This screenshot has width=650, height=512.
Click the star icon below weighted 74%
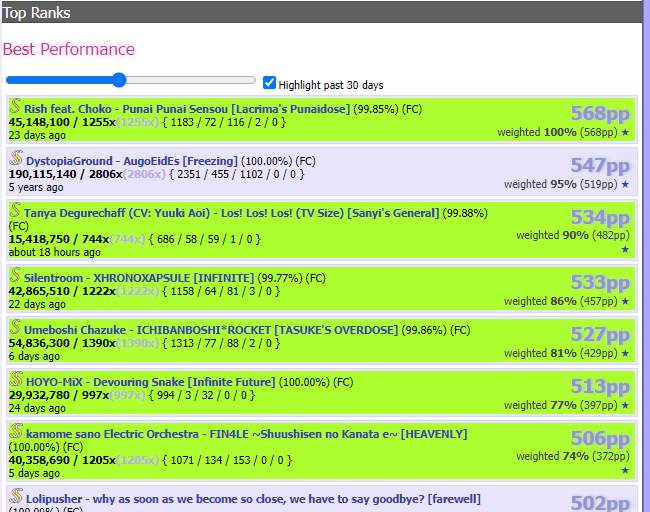[x=626, y=470]
